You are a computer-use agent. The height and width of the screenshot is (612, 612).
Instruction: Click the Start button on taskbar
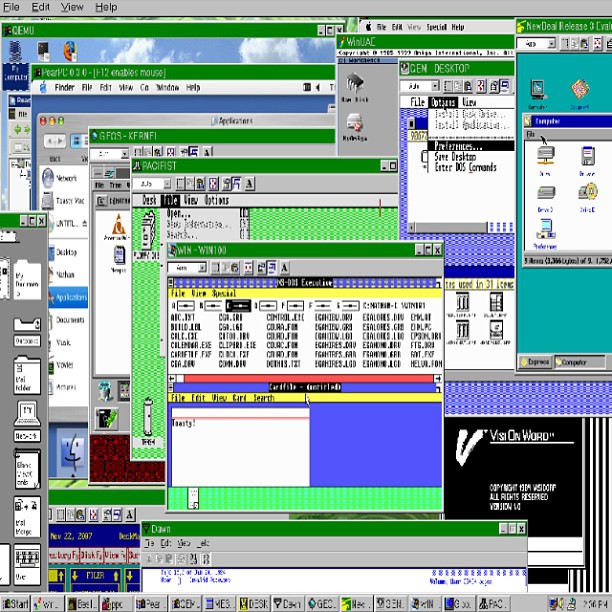(15, 604)
